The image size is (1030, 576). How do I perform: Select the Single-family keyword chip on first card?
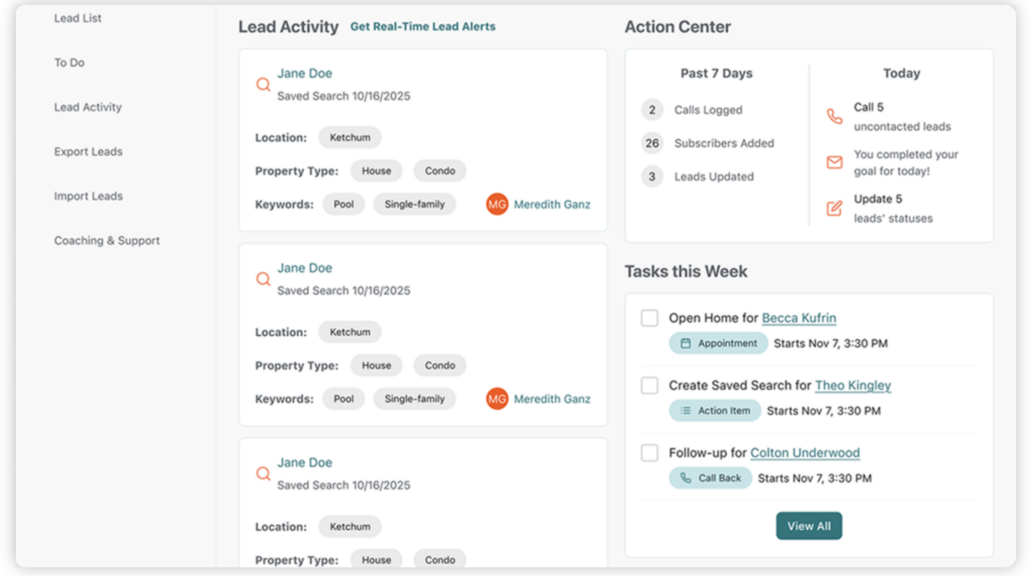(x=414, y=204)
